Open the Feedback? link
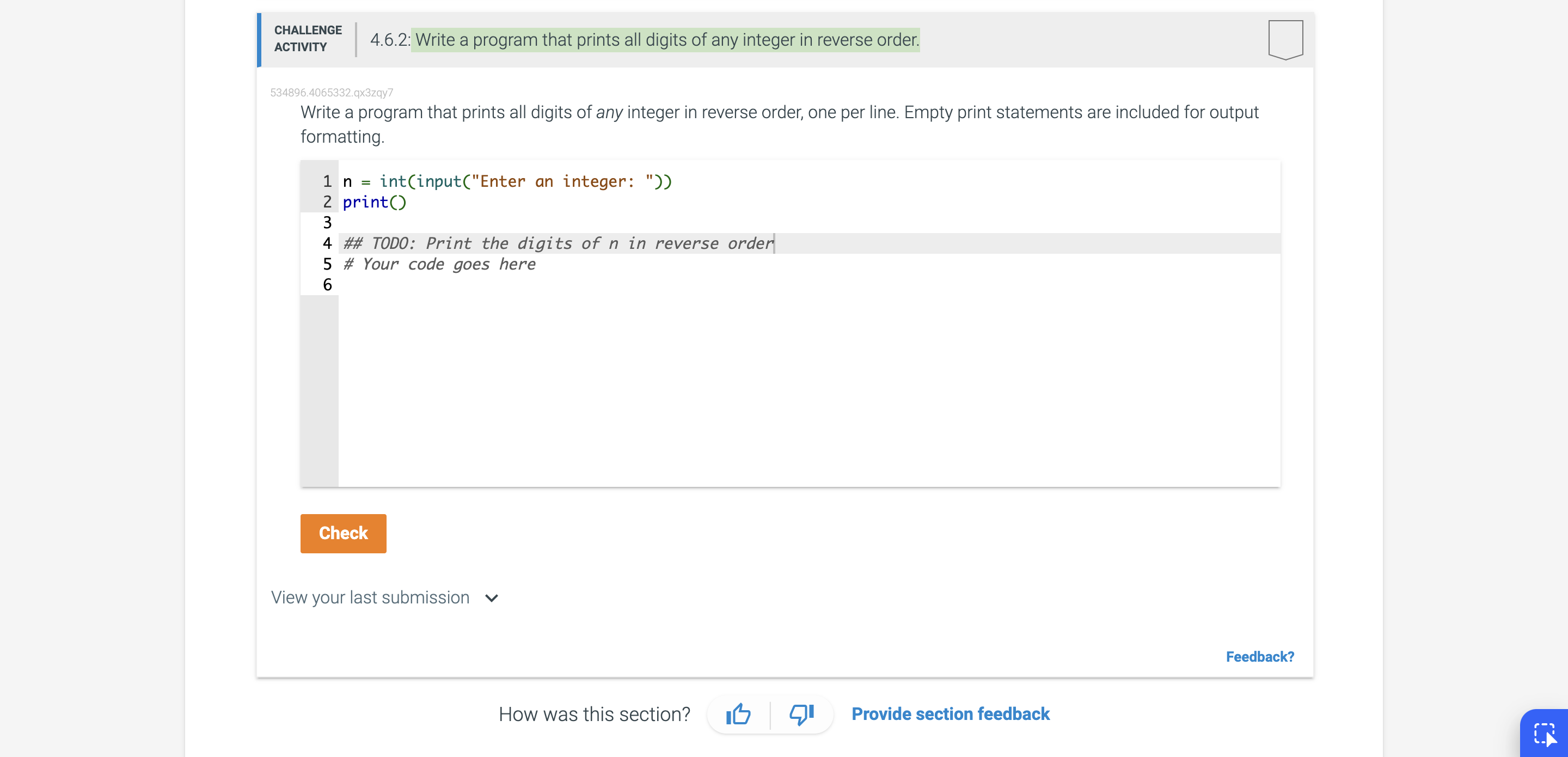 pyautogui.click(x=1259, y=656)
